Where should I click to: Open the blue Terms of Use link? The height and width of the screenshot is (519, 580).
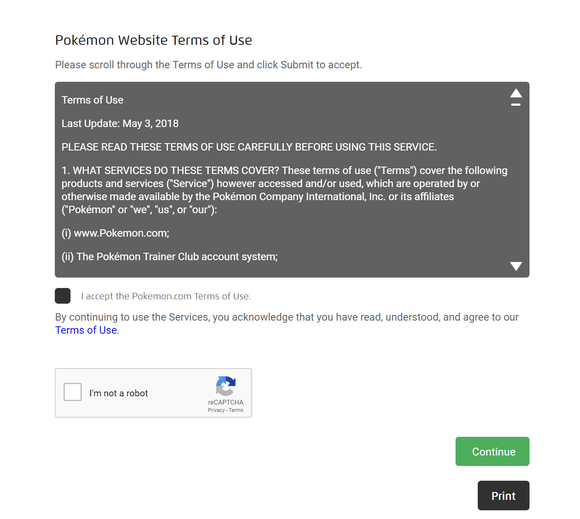tap(87, 330)
